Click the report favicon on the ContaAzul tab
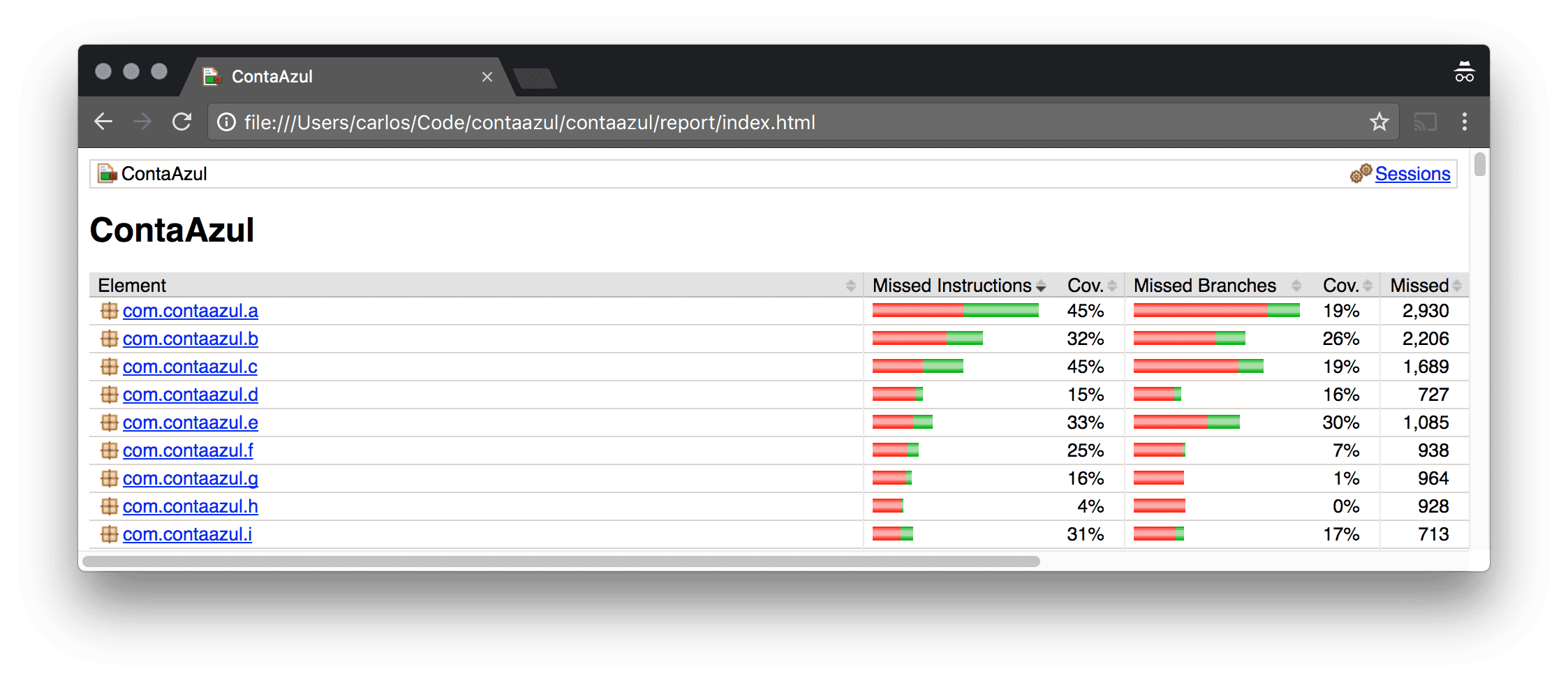This screenshot has height=683, width=1568. click(211, 76)
